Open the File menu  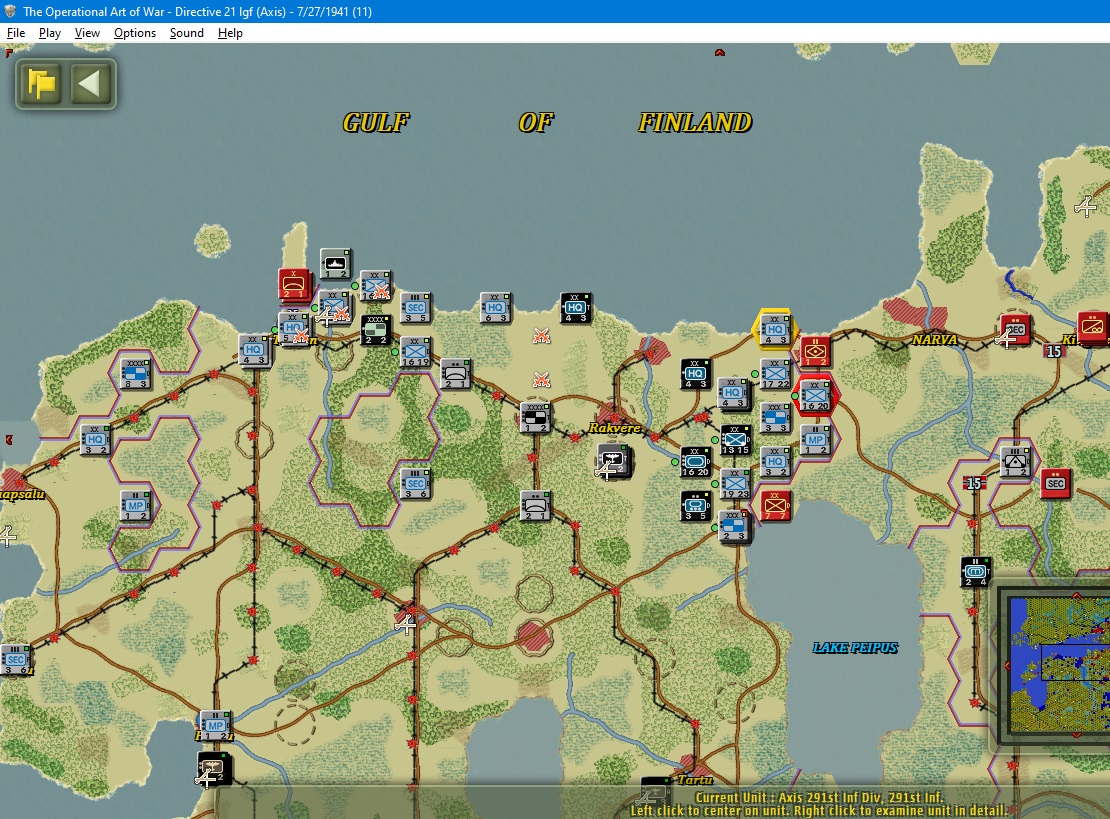[x=16, y=33]
